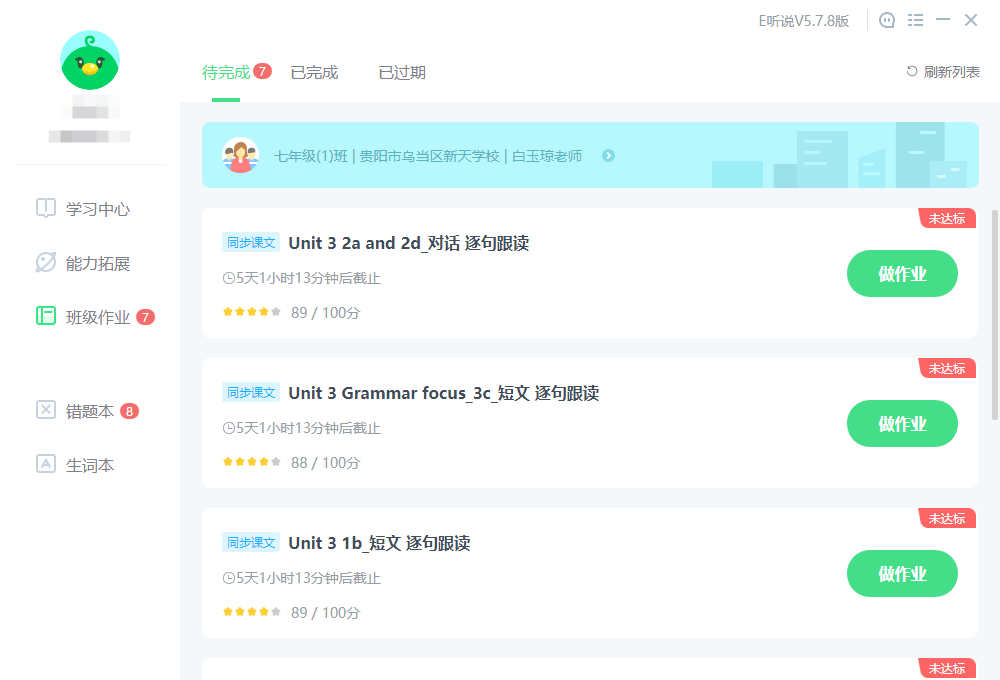Select the 能力拓展 compass icon
The height and width of the screenshot is (680, 1000).
point(46,262)
